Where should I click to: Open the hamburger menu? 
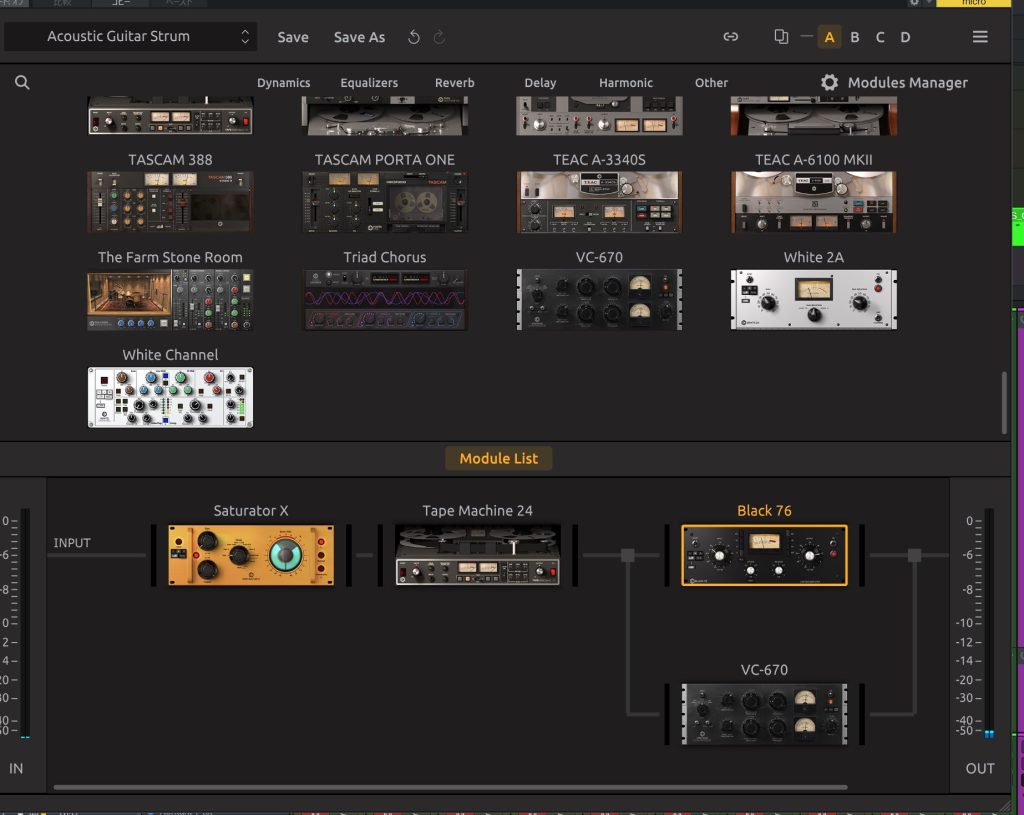[980, 37]
